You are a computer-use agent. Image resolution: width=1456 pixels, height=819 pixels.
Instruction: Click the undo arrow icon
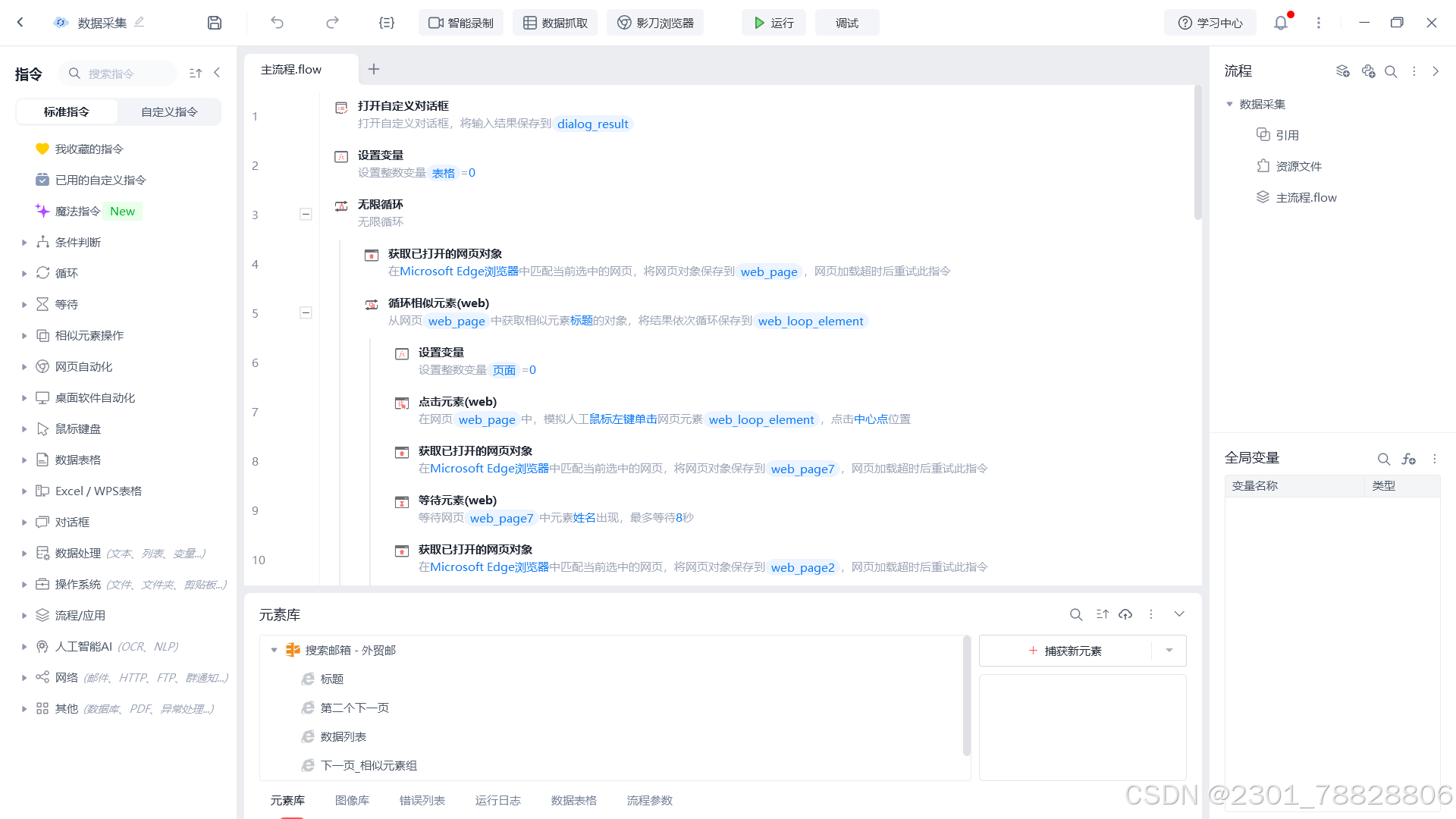click(x=277, y=23)
